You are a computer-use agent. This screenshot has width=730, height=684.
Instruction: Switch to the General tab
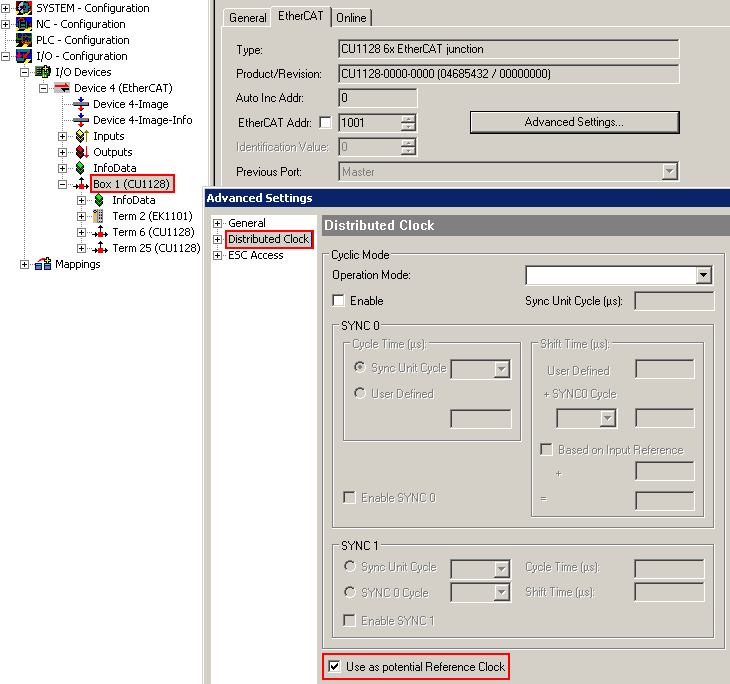(247, 18)
